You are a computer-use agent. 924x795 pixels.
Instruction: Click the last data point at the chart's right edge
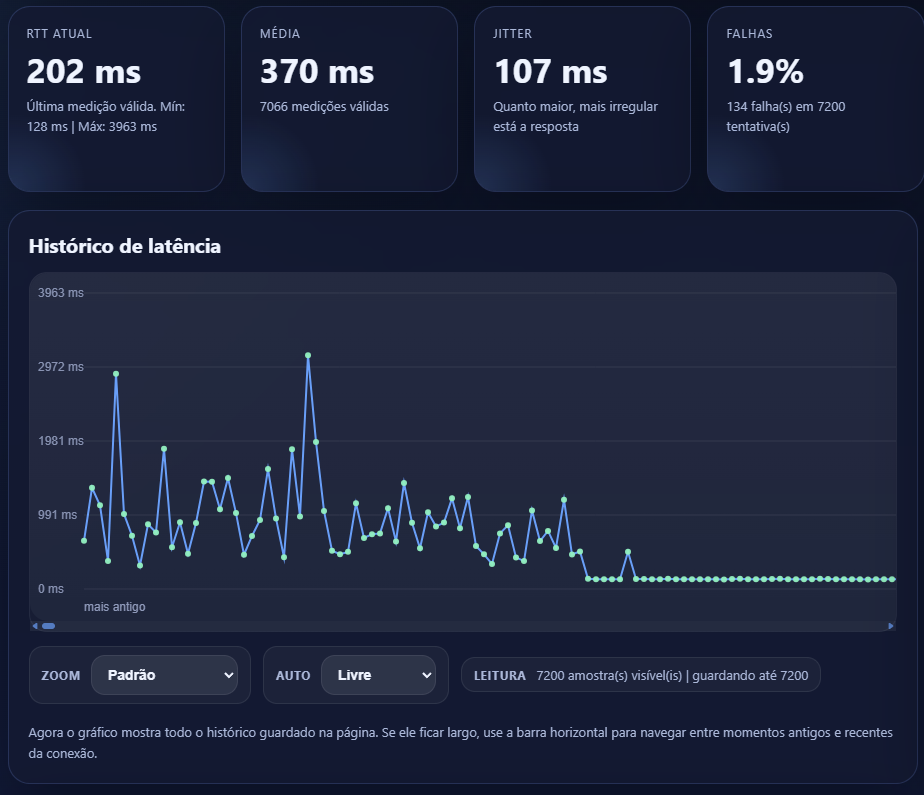(892, 579)
